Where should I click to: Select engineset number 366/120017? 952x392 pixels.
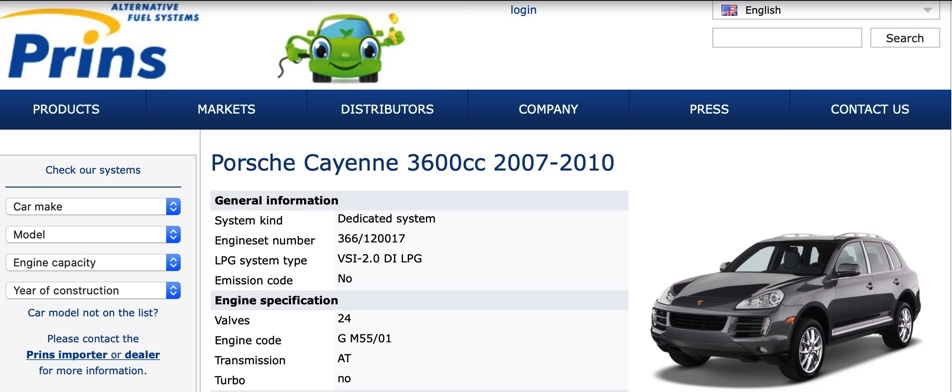371,238
